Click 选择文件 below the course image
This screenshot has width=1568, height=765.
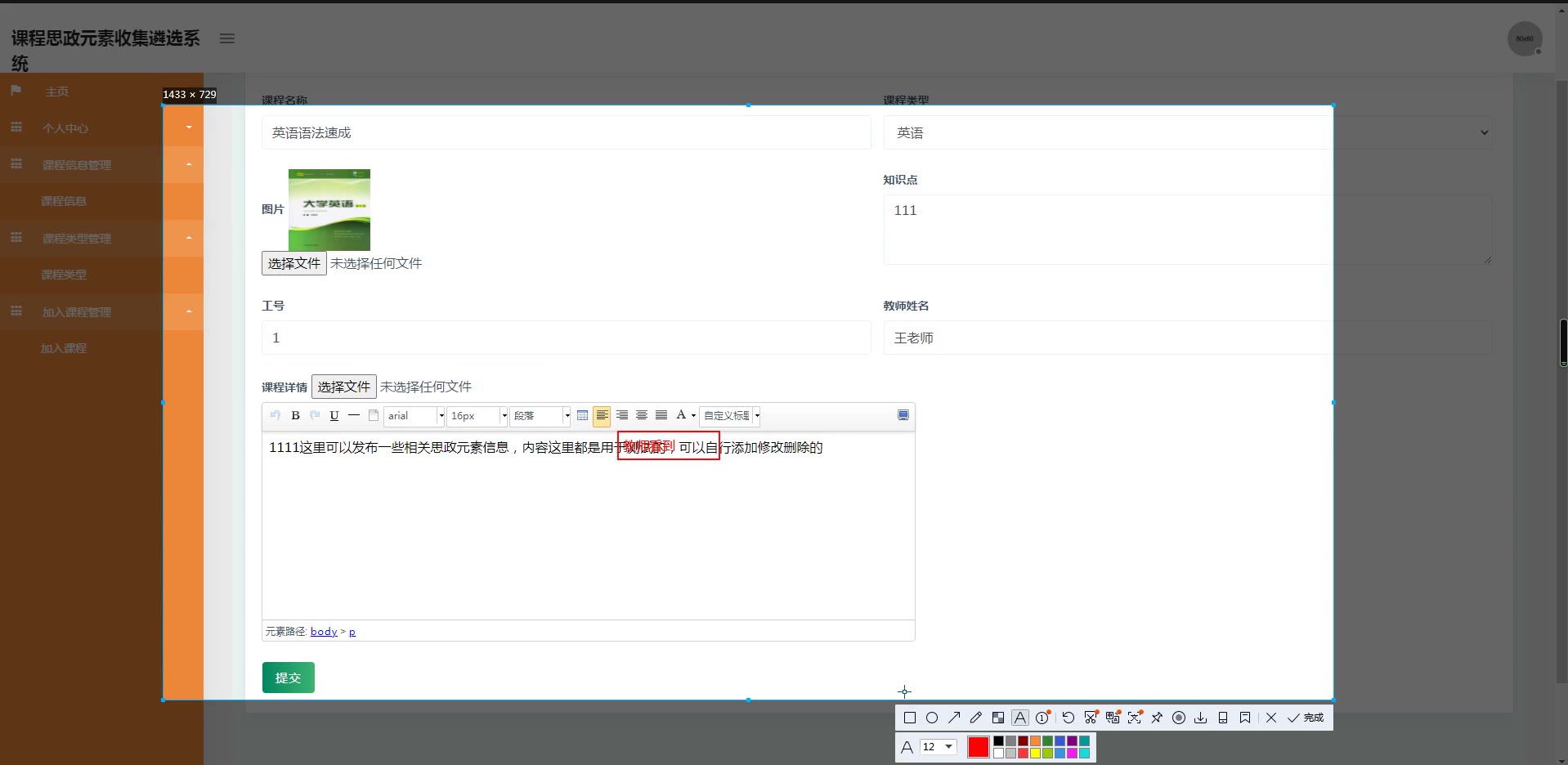[x=294, y=263]
